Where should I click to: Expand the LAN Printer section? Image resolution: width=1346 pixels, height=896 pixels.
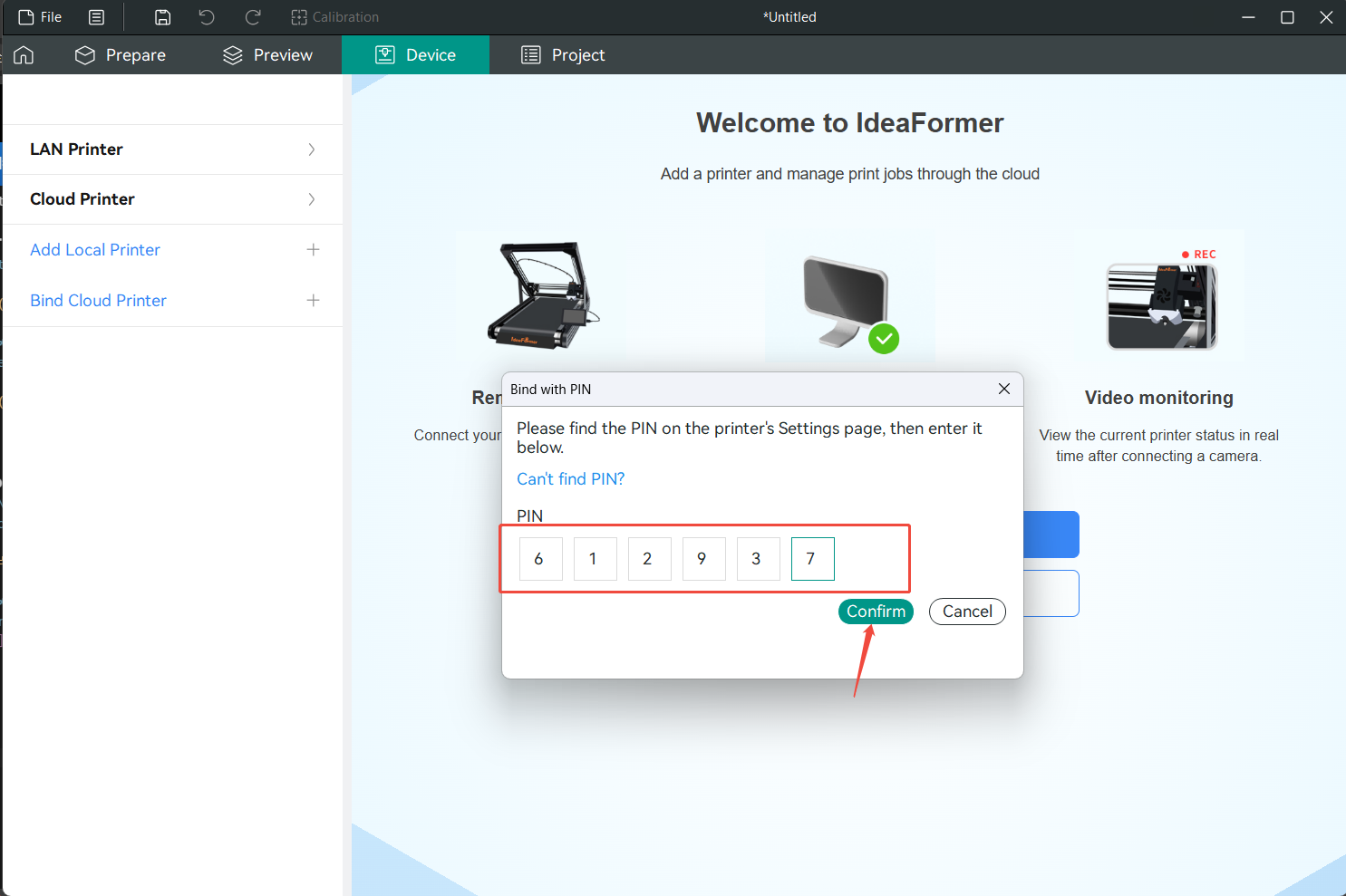click(173, 149)
